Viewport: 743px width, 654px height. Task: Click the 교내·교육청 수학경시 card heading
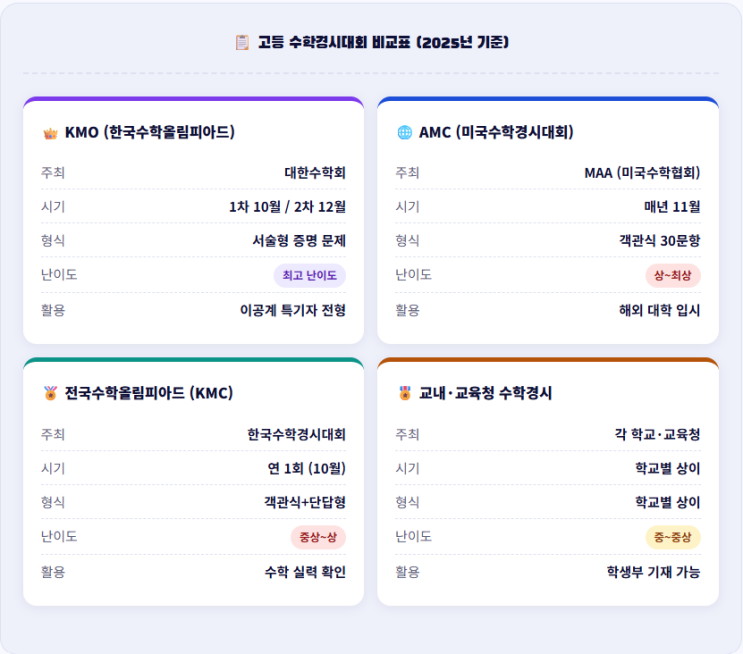pos(485,393)
